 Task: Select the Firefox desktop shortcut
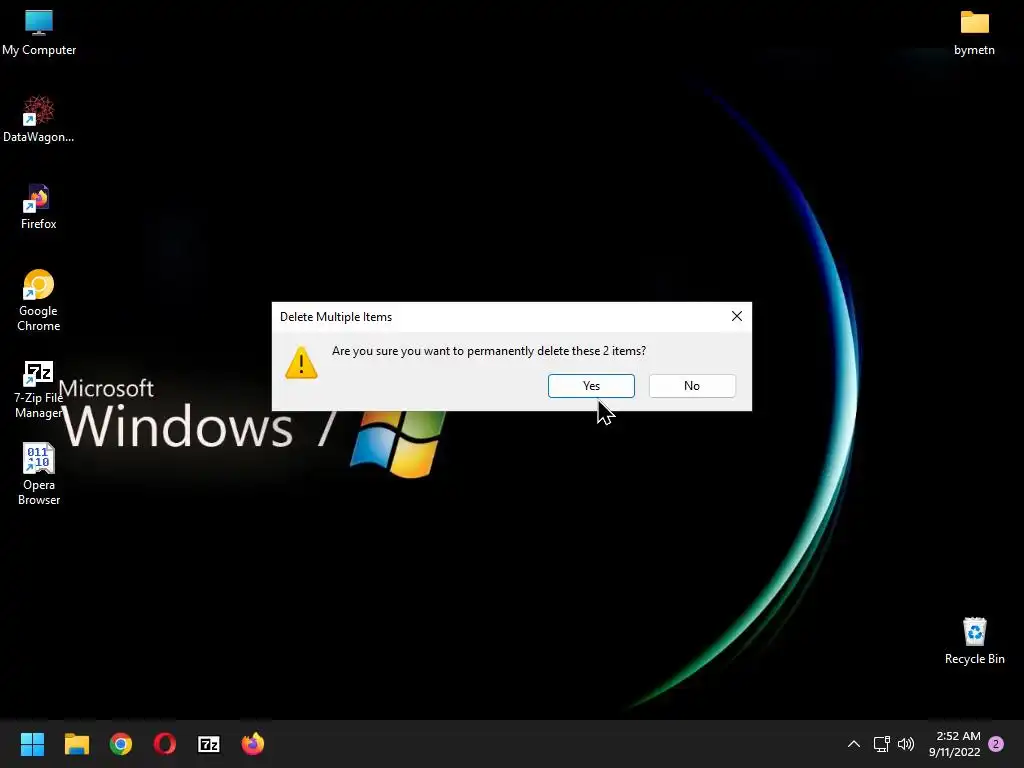point(39,206)
